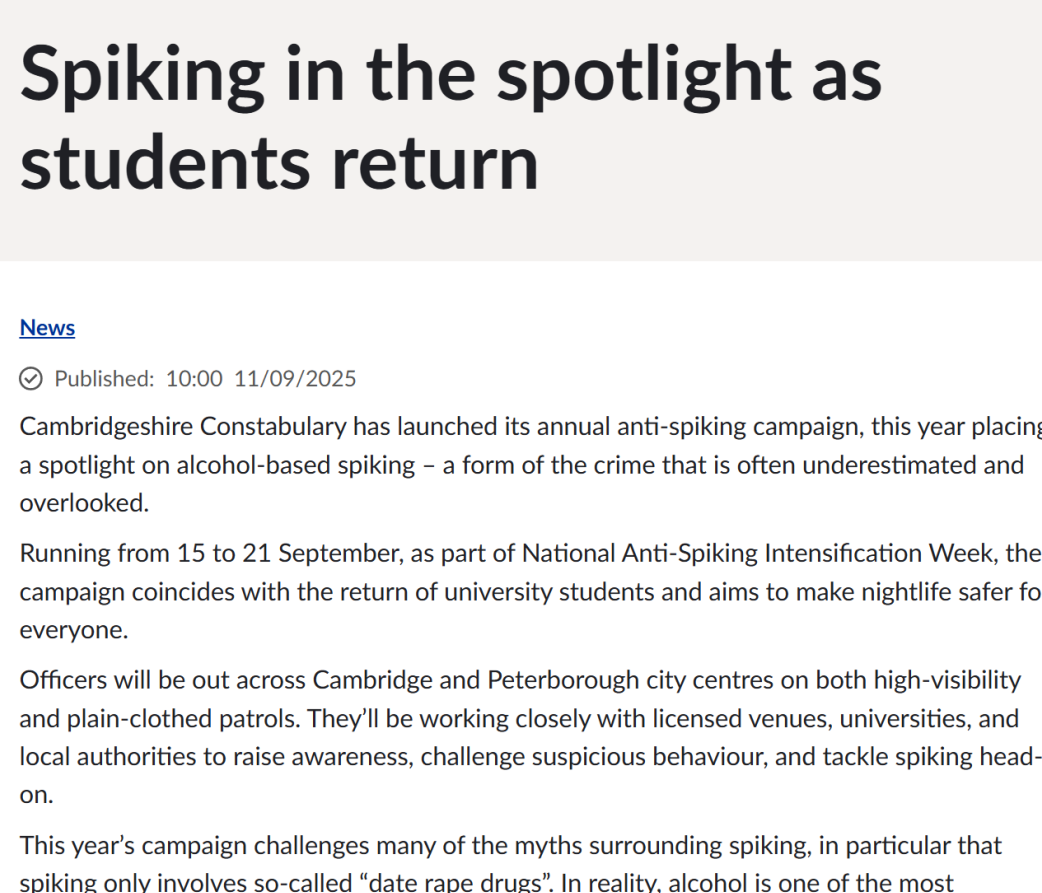1042x893 pixels.
Task: Click the News category link
Action: click(47, 328)
